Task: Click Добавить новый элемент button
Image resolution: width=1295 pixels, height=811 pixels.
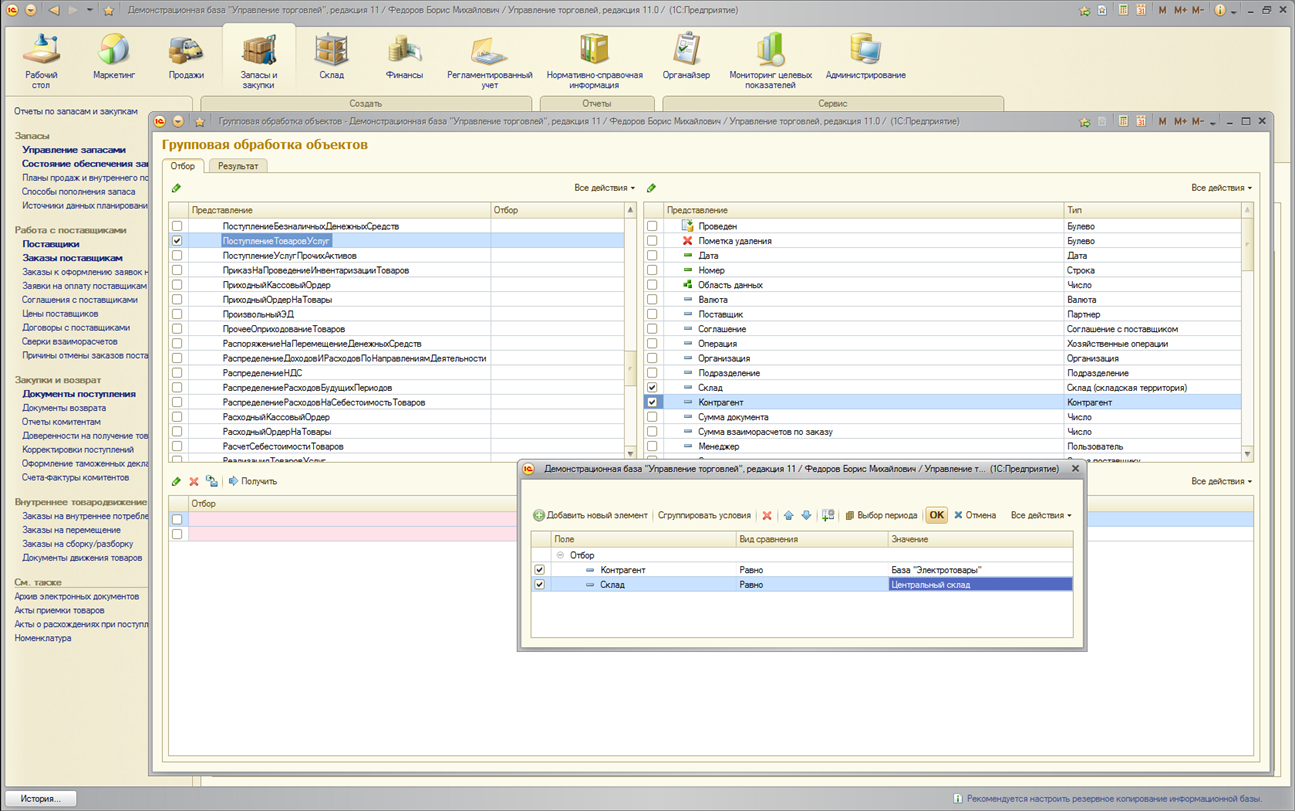Action: click(x=590, y=515)
